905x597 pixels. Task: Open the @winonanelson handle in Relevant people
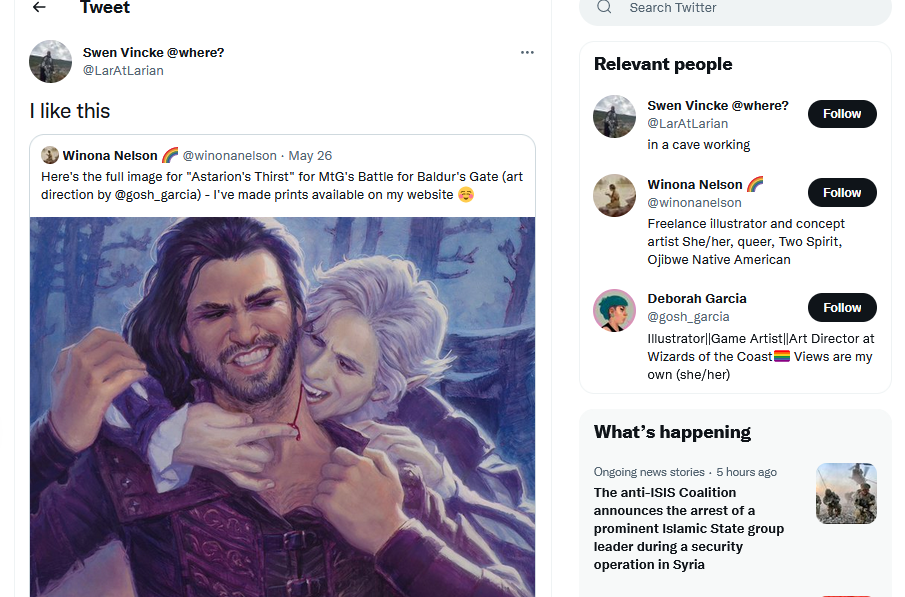click(695, 203)
